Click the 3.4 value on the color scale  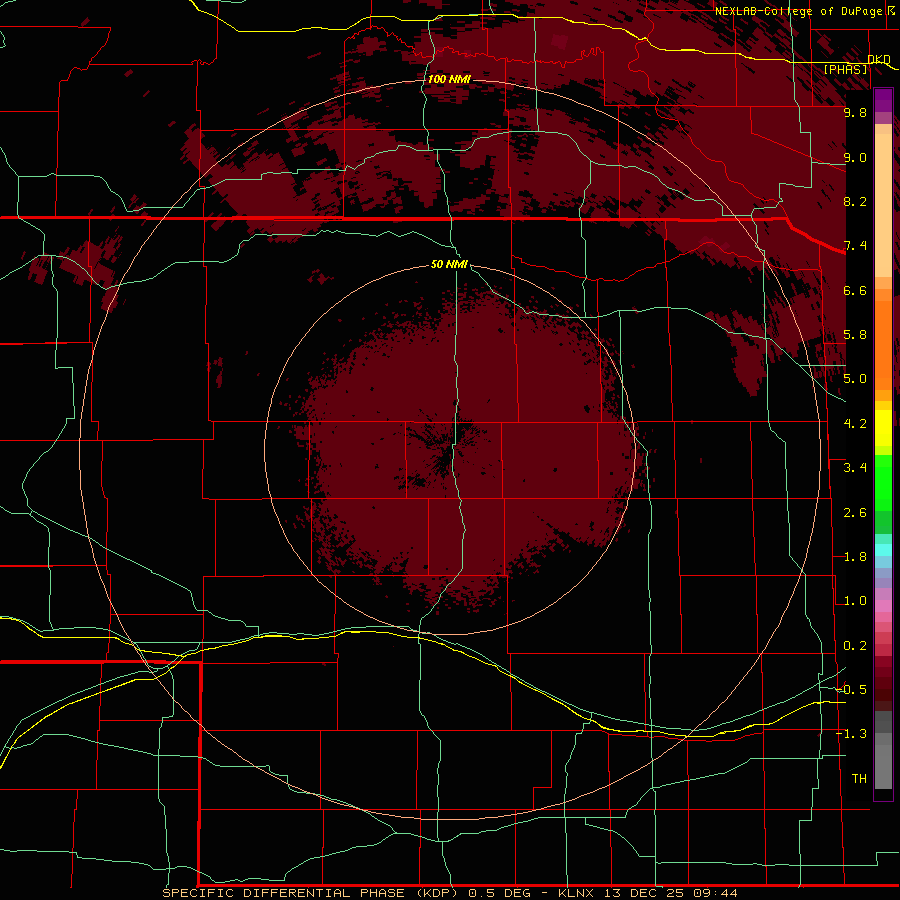(x=855, y=468)
